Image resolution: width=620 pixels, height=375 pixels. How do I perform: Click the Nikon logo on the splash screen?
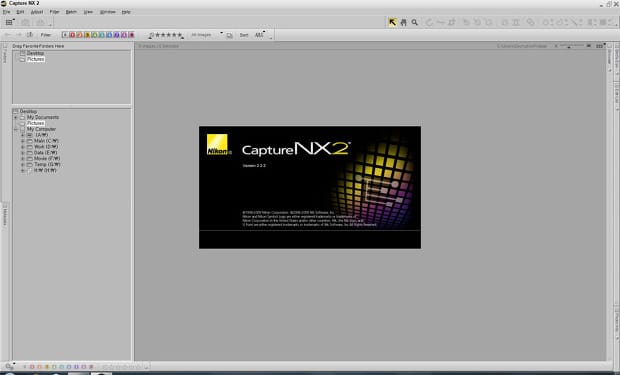point(217,144)
